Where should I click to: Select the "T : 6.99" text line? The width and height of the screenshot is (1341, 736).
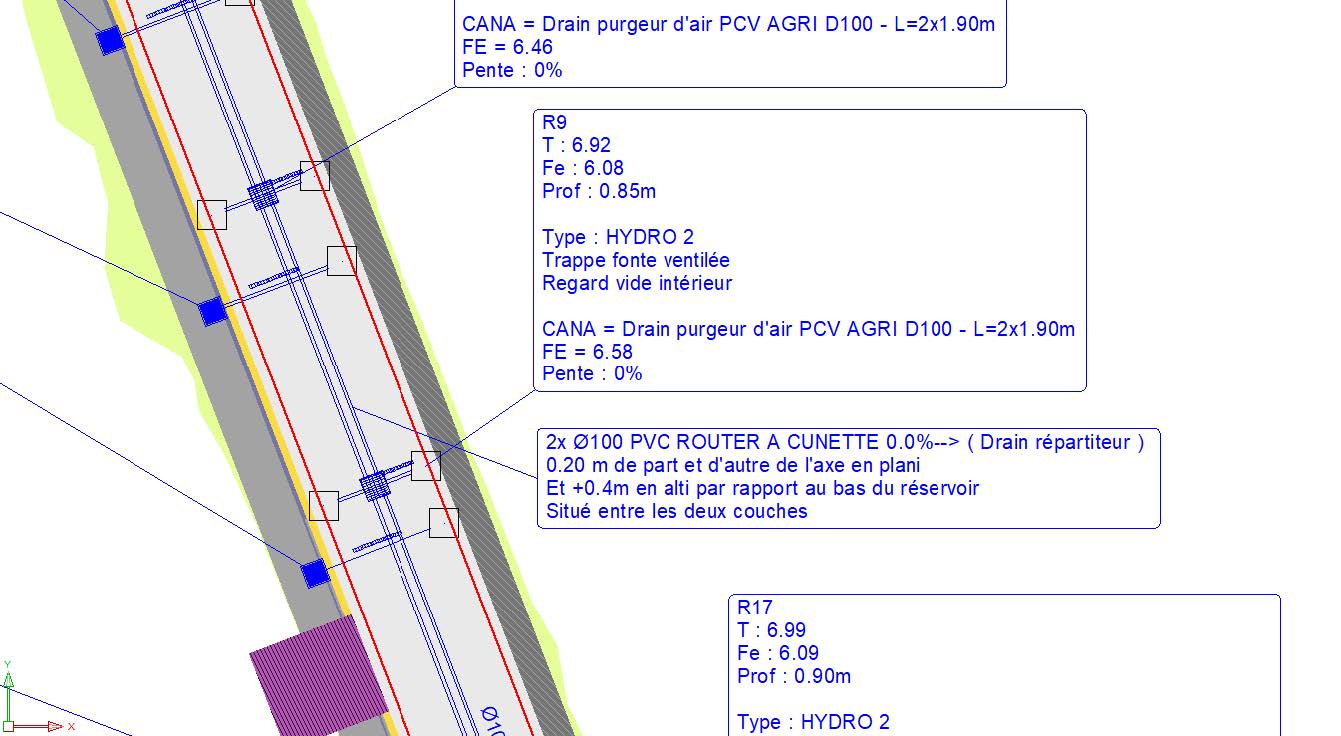771,630
